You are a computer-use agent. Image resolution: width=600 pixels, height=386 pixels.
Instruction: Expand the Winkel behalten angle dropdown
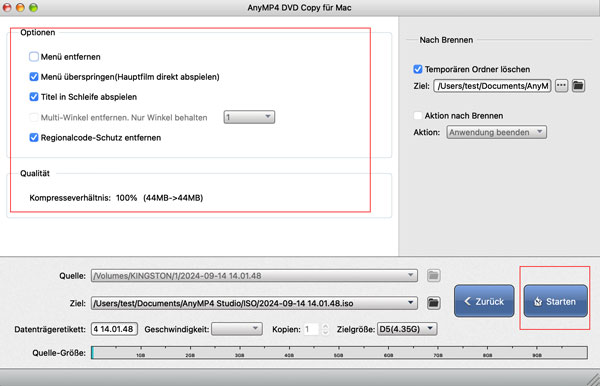[249, 117]
